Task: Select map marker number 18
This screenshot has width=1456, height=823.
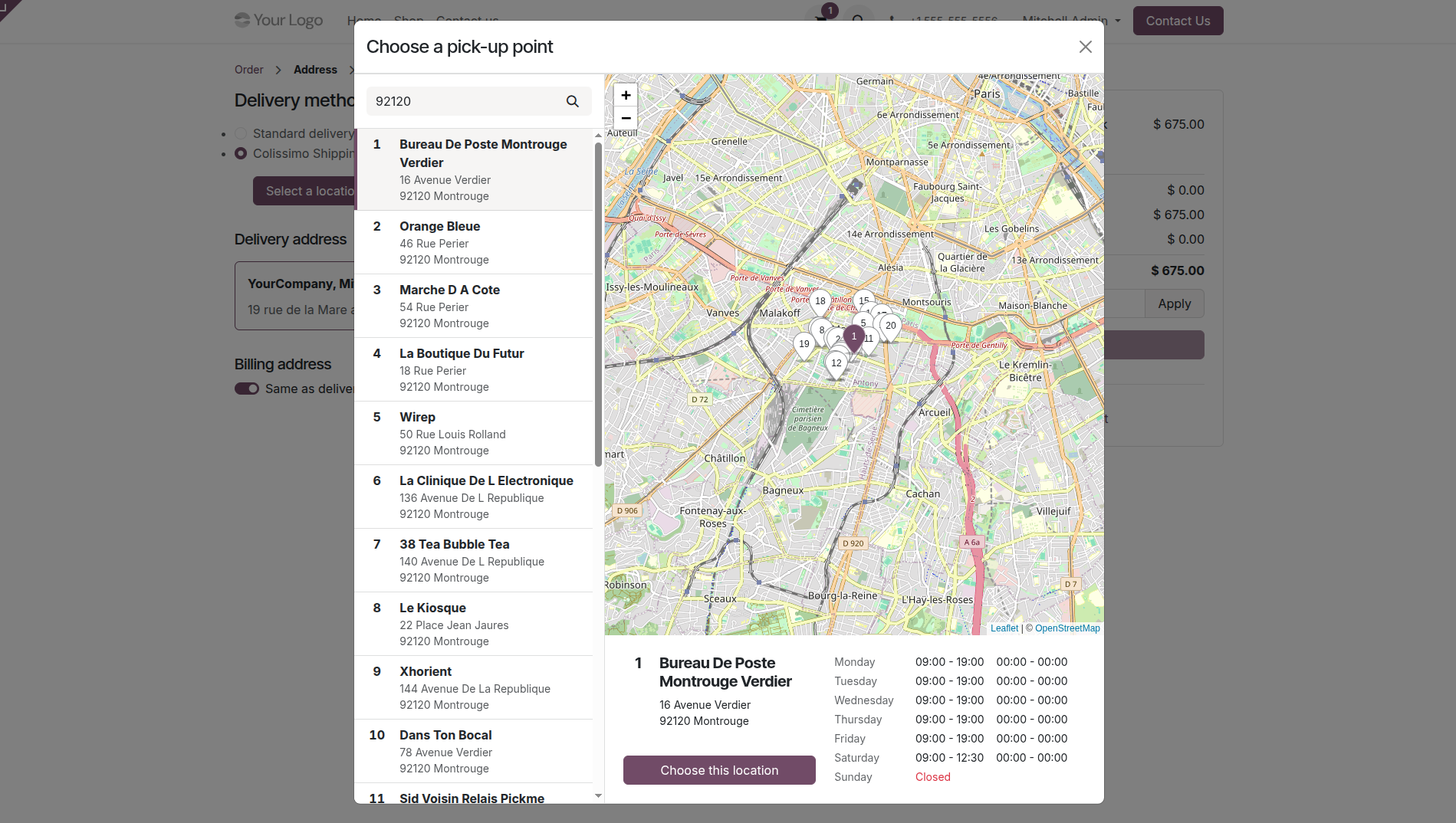Action: (x=820, y=303)
